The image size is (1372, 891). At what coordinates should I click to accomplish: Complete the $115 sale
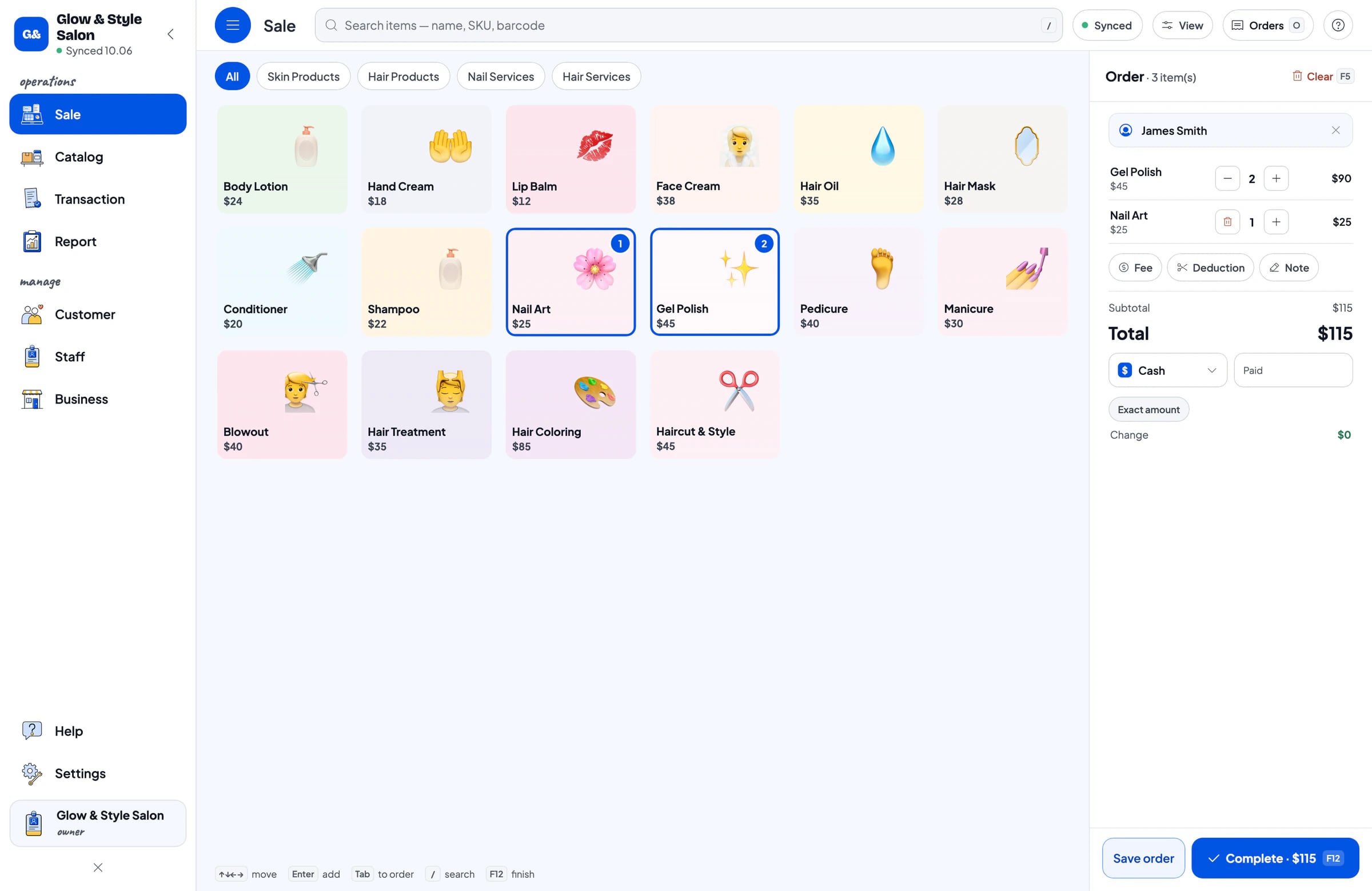pos(1275,858)
